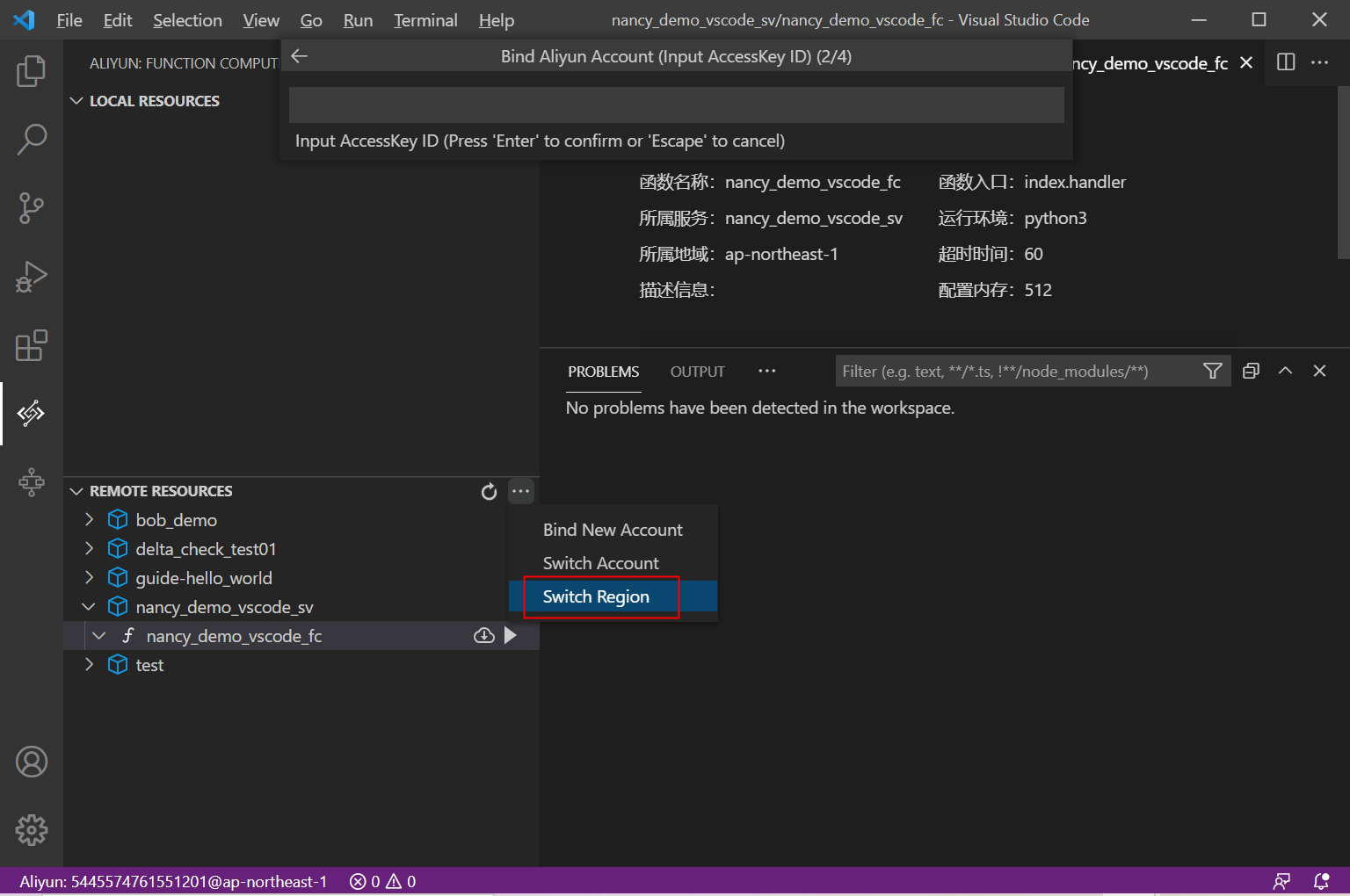Open the problems filter funnel icon
1350x896 pixels.
(x=1213, y=372)
